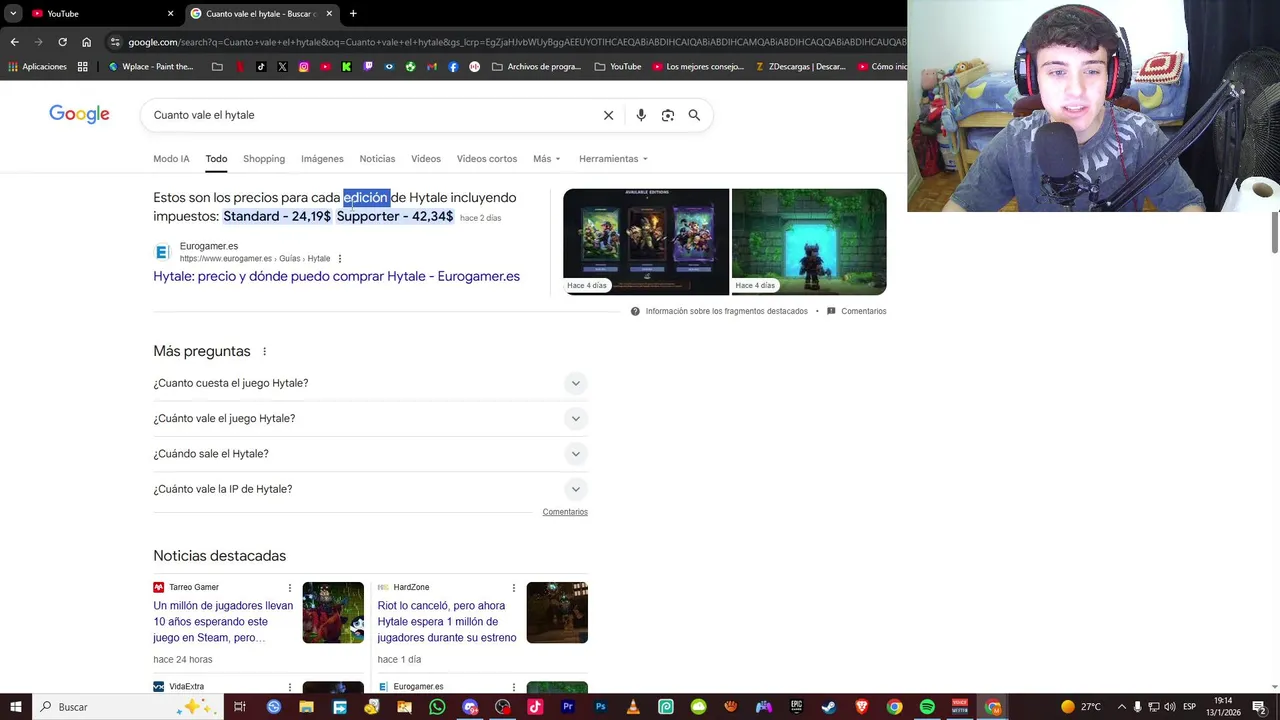Open Google Lens image search

pyautogui.click(x=668, y=115)
